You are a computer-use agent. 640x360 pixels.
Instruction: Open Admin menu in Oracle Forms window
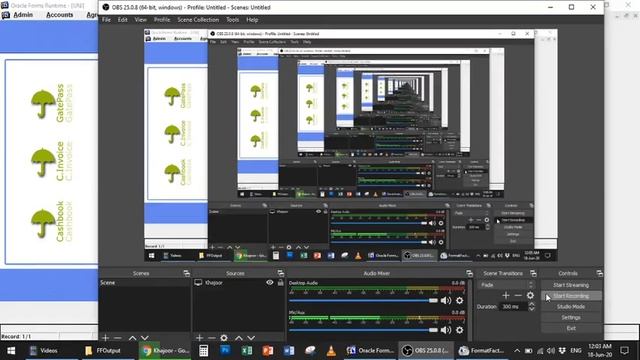(x=23, y=15)
